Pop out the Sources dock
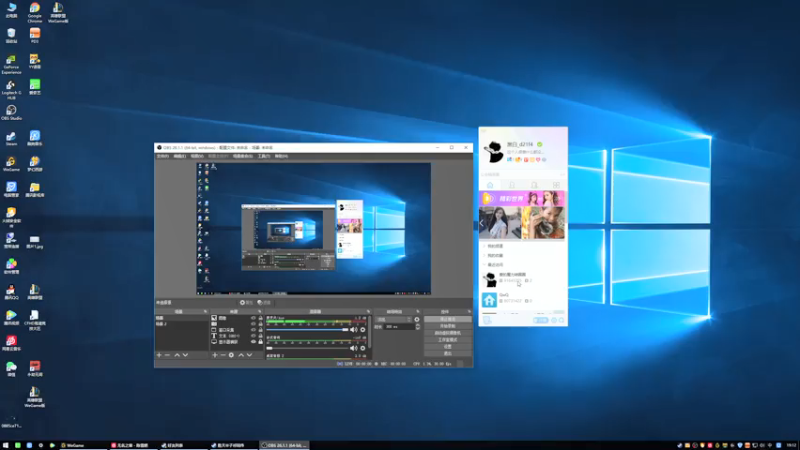This screenshot has width=800, height=450. click(260, 311)
